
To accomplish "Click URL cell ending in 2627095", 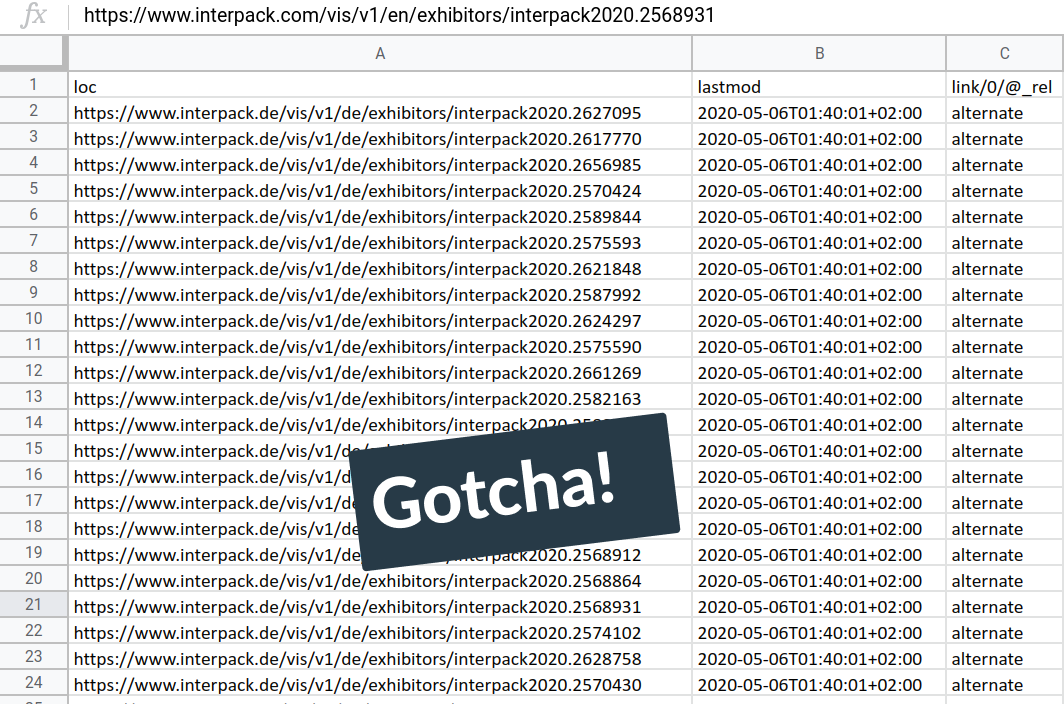I will [380, 113].
